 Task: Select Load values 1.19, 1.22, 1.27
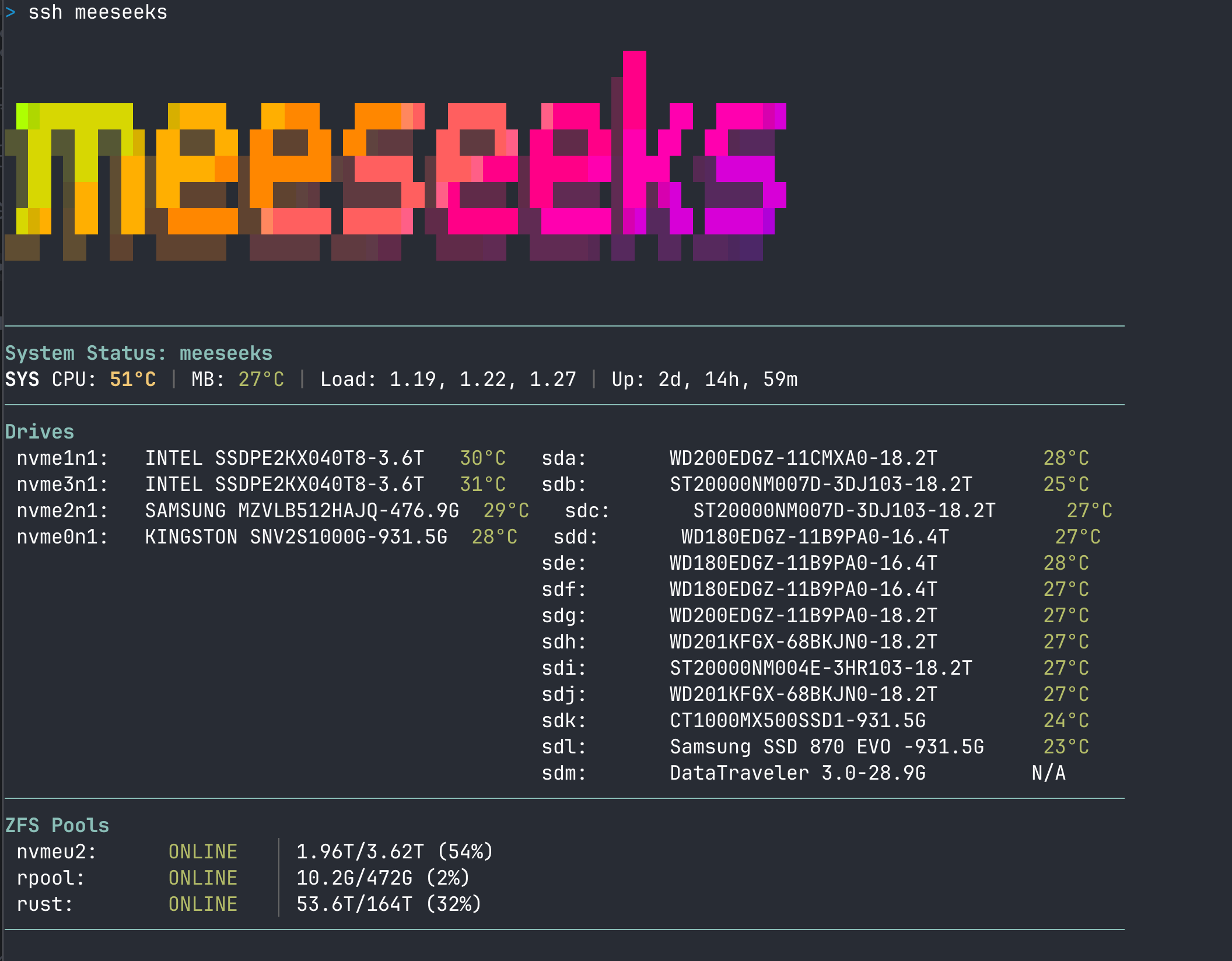[483, 380]
